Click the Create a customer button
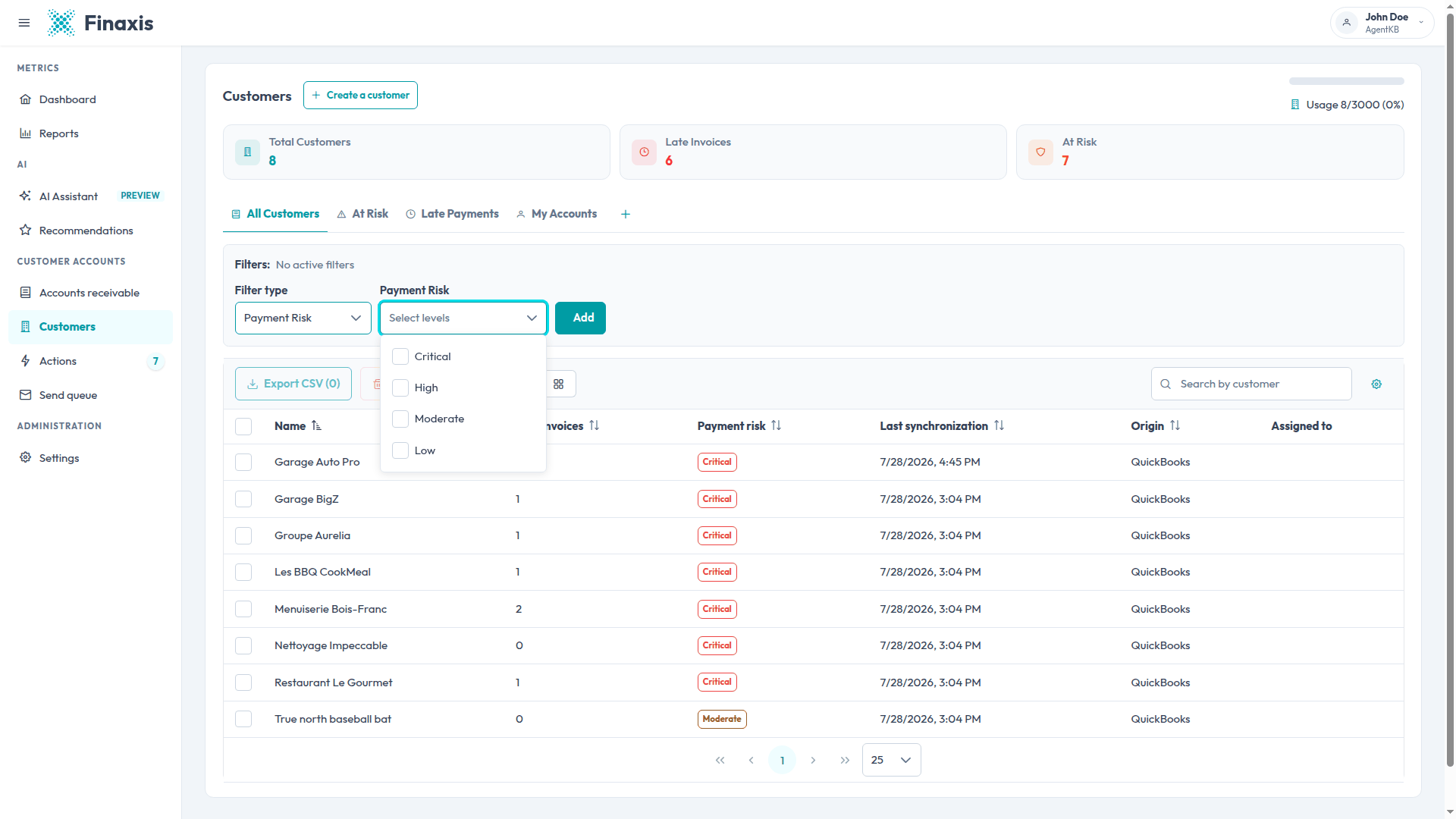This screenshot has height=819, width=1456. [360, 96]
